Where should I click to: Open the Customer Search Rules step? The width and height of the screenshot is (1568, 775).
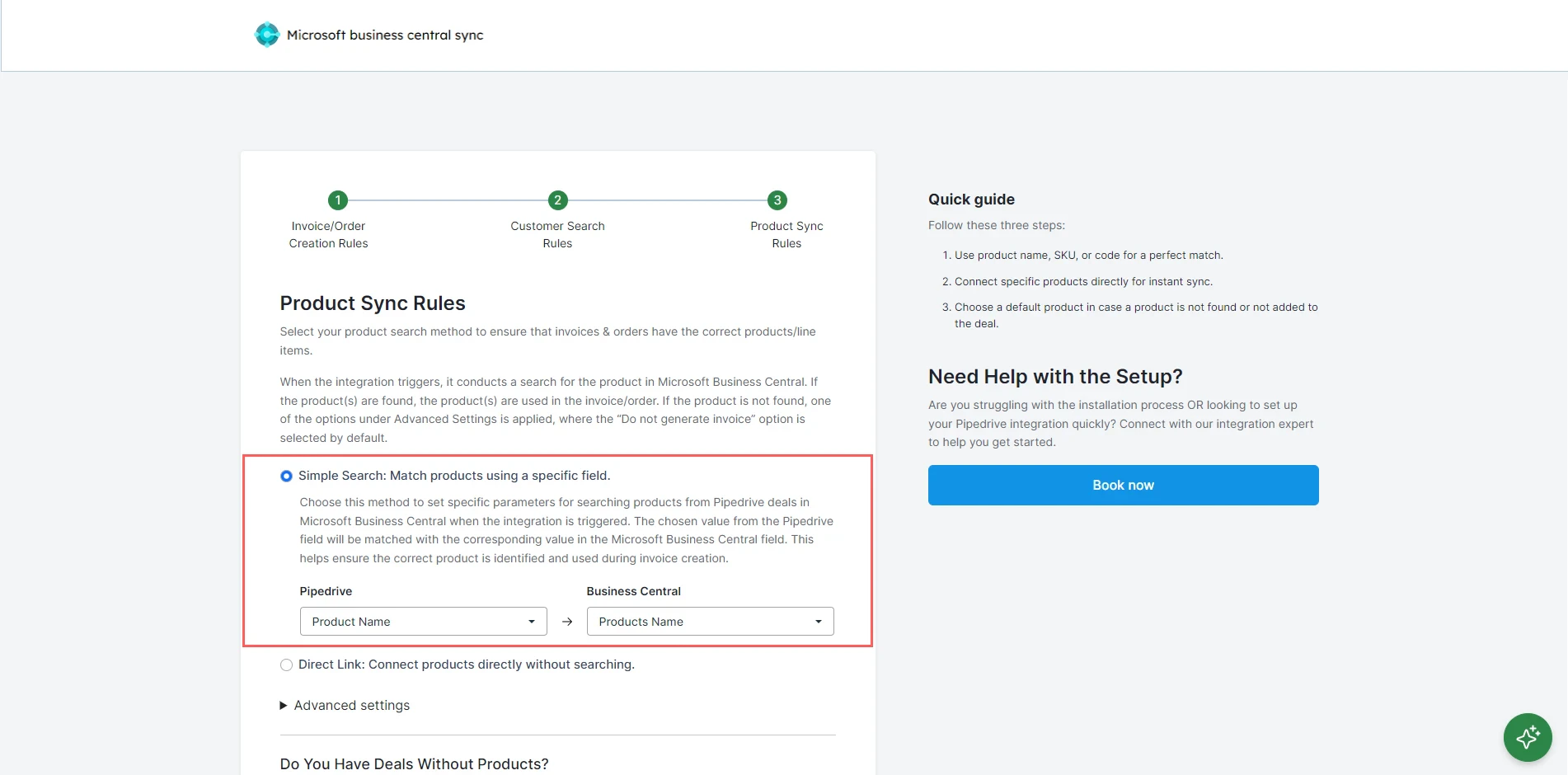pyautogui.click(x=558, y=235)
